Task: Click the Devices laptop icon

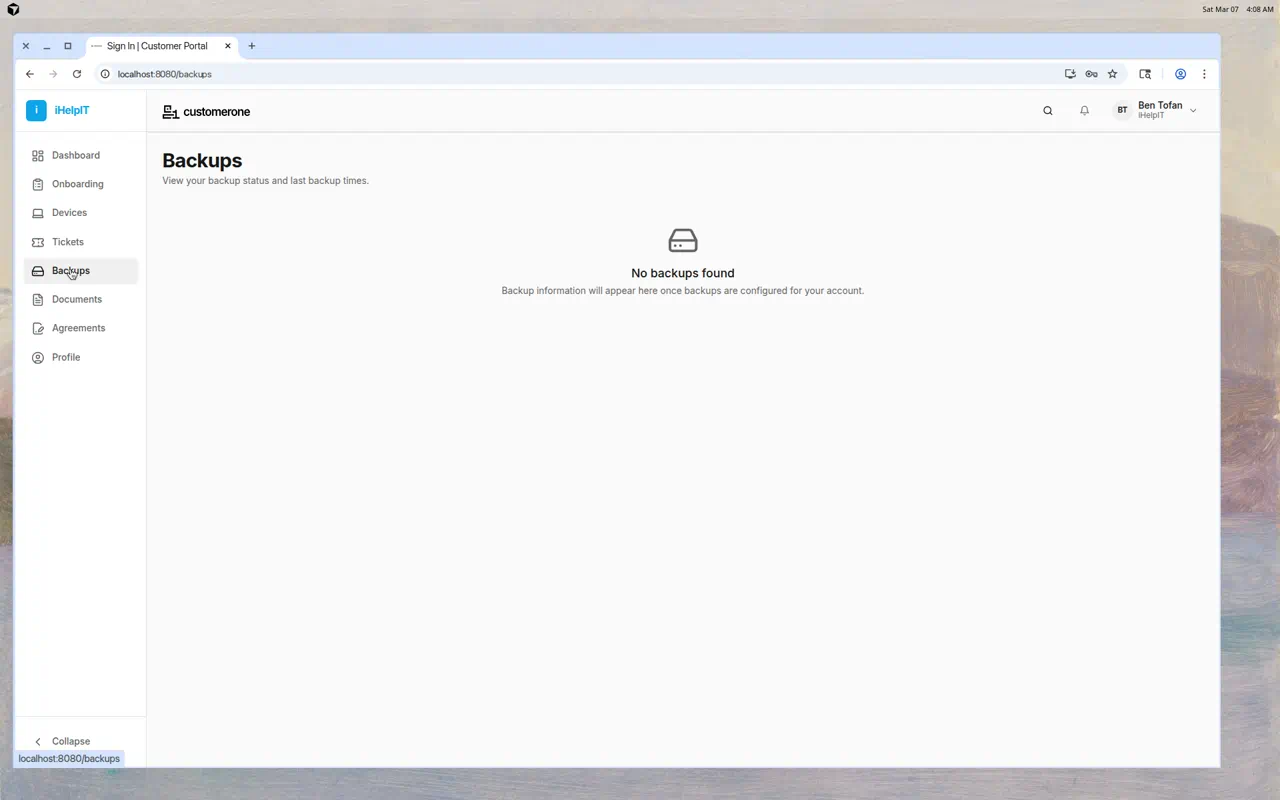Action: 38,213
